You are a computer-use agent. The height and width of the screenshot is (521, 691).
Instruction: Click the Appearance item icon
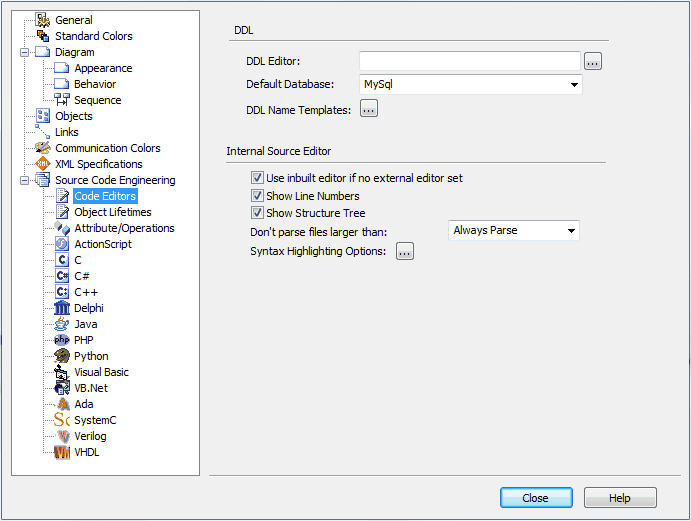click(x=62, y=68)
